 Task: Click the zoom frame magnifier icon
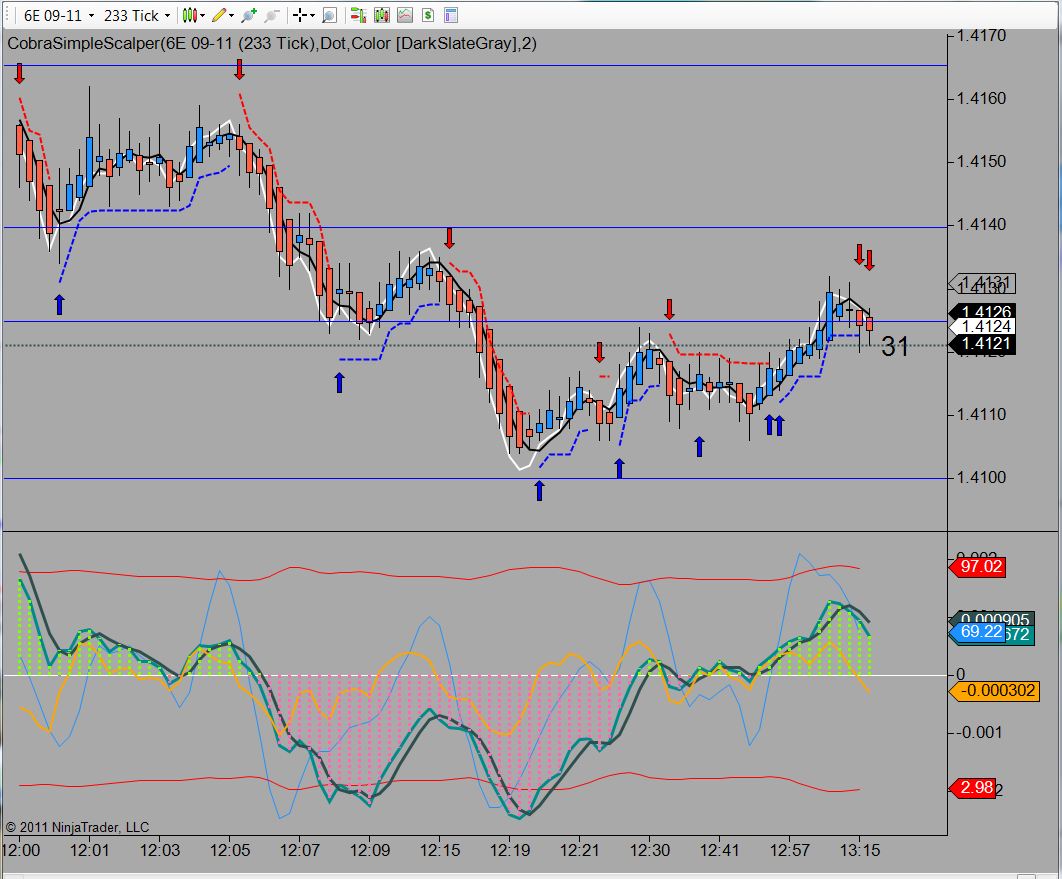click(329, 15)
